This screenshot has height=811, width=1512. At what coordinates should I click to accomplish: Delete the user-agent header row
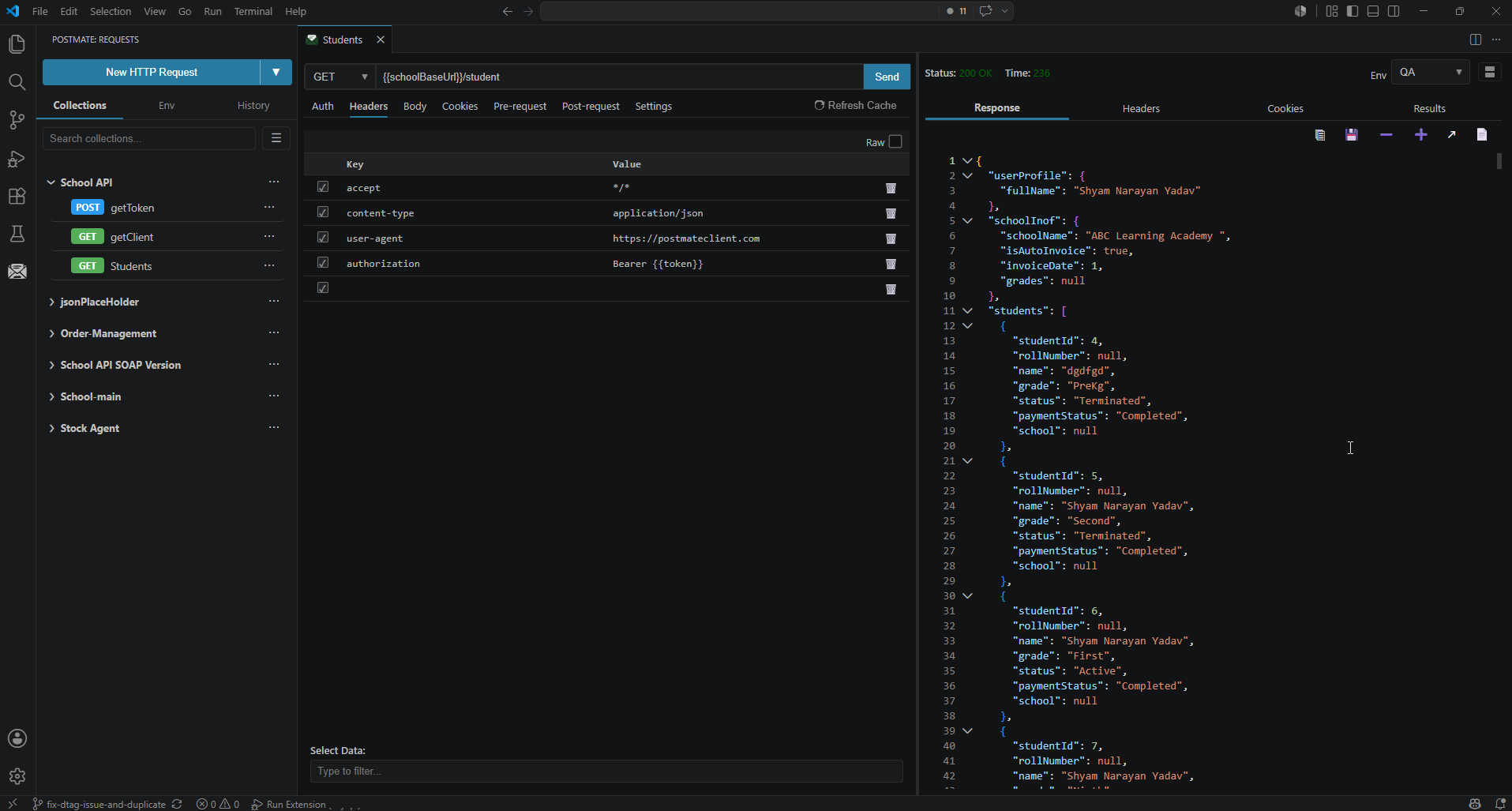tap(891, 238)
